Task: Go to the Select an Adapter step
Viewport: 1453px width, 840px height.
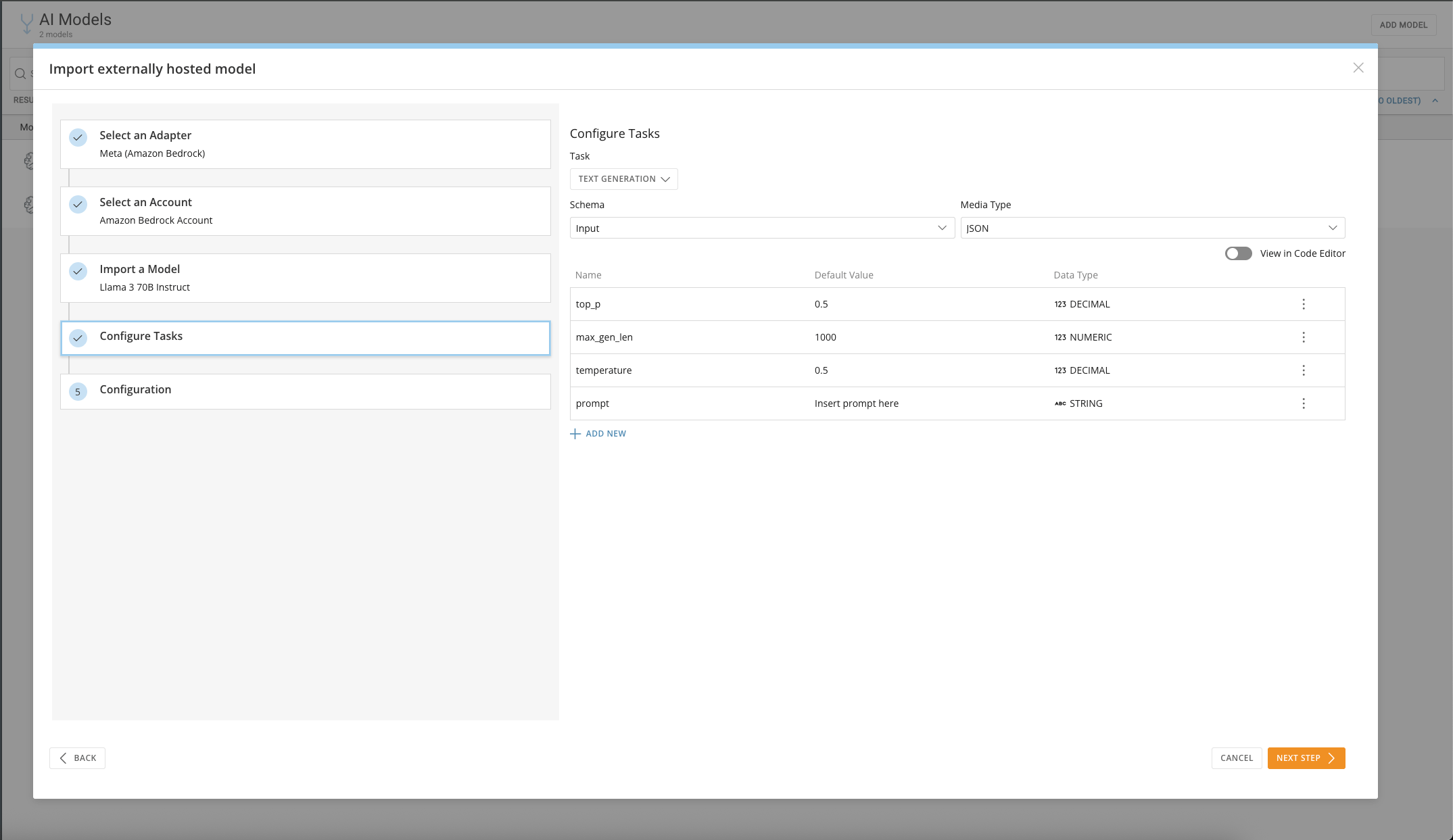Action: pos(306,144)
